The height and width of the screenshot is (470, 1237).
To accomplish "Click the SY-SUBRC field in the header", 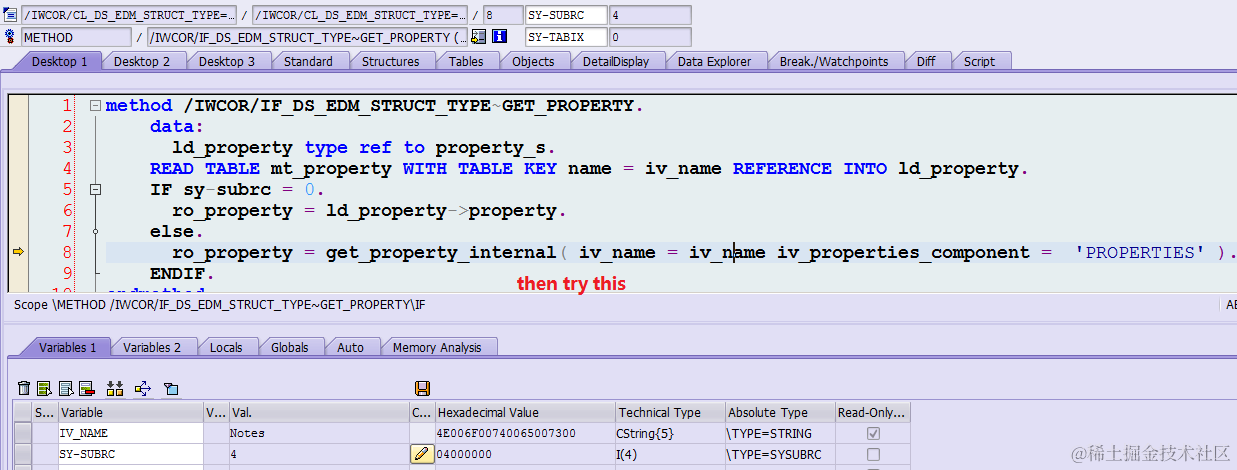I will point(565,15).
